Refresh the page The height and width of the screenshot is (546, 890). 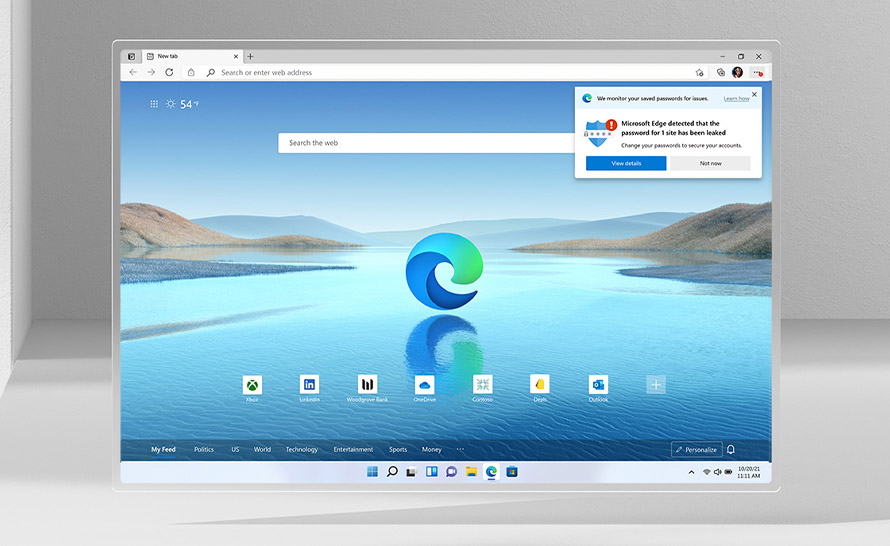[169, 72]
